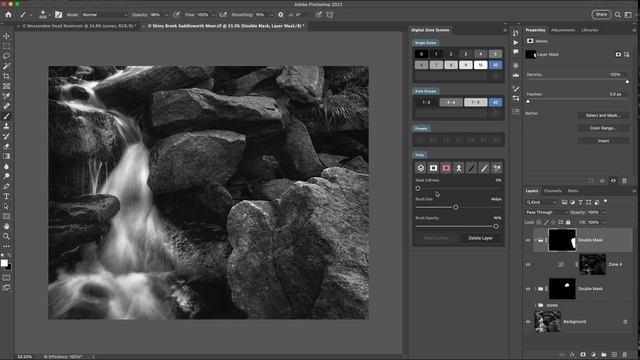Viewport: 640px width, 360px height.
Task: Select the Clone Stamp tool
Action: 7,126
